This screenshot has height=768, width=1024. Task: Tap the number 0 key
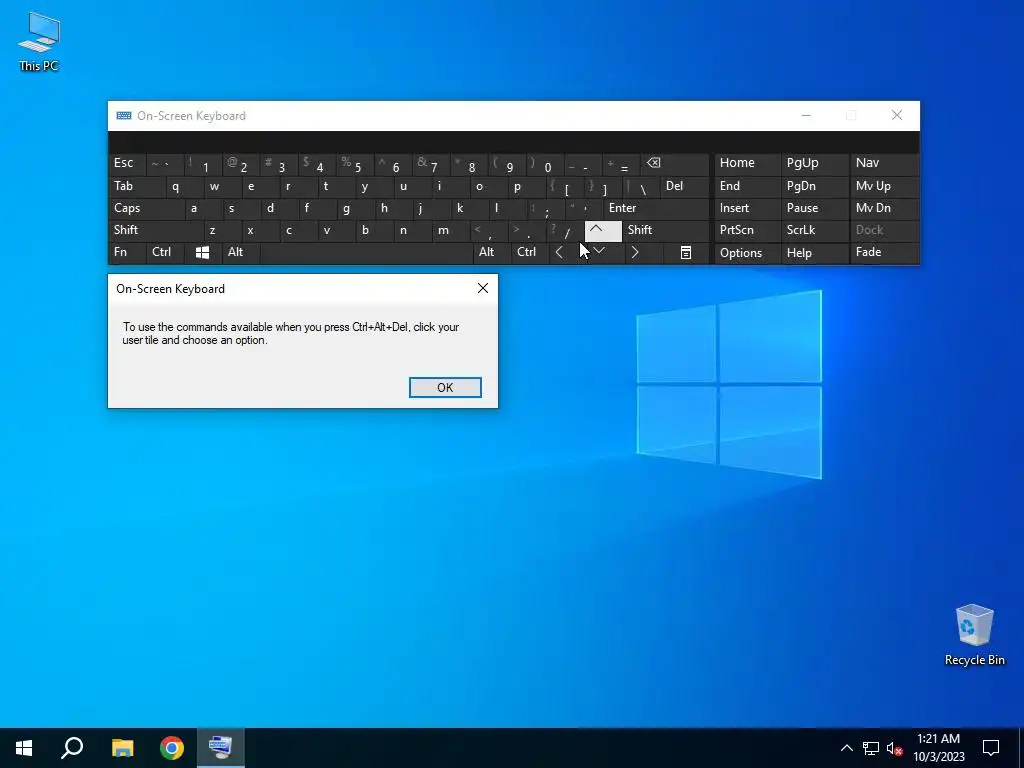[x=545, y=163]
